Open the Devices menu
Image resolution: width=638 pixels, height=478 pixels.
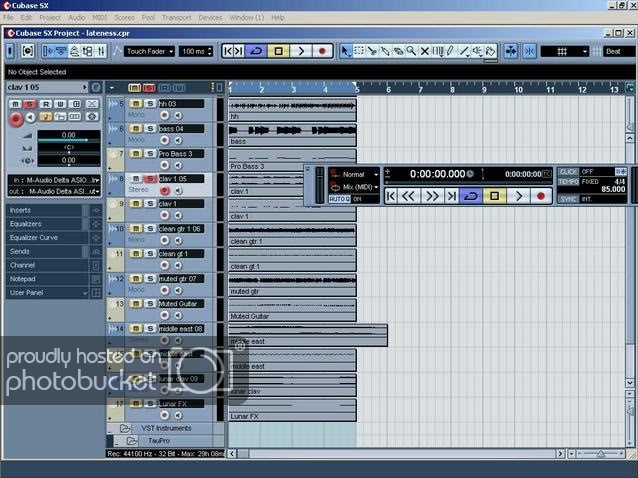(211, 17)
